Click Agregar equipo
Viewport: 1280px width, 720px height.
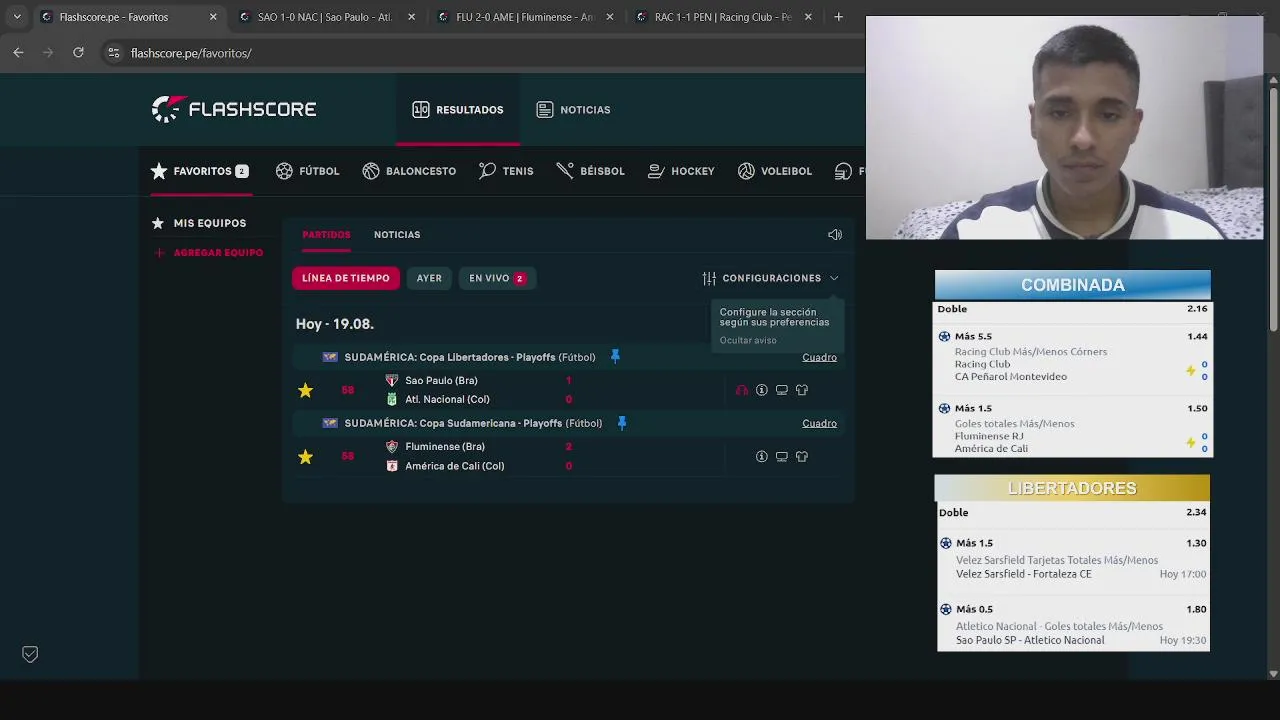[208, 253]
